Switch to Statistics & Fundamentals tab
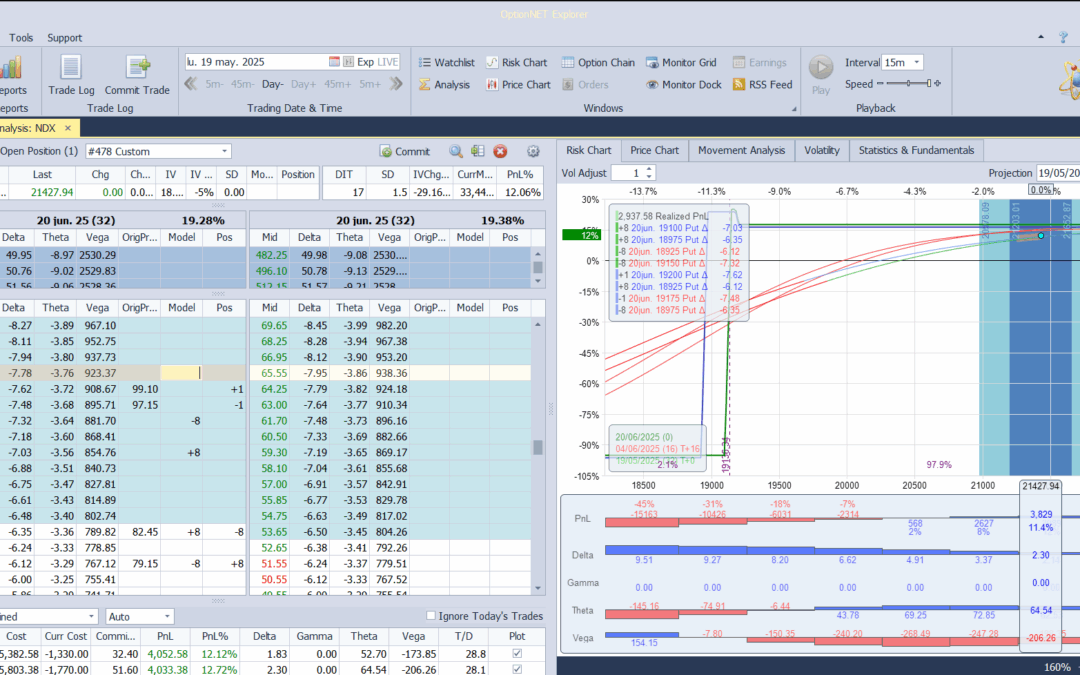Screen dimensions: 1080x675 point(916,150)
